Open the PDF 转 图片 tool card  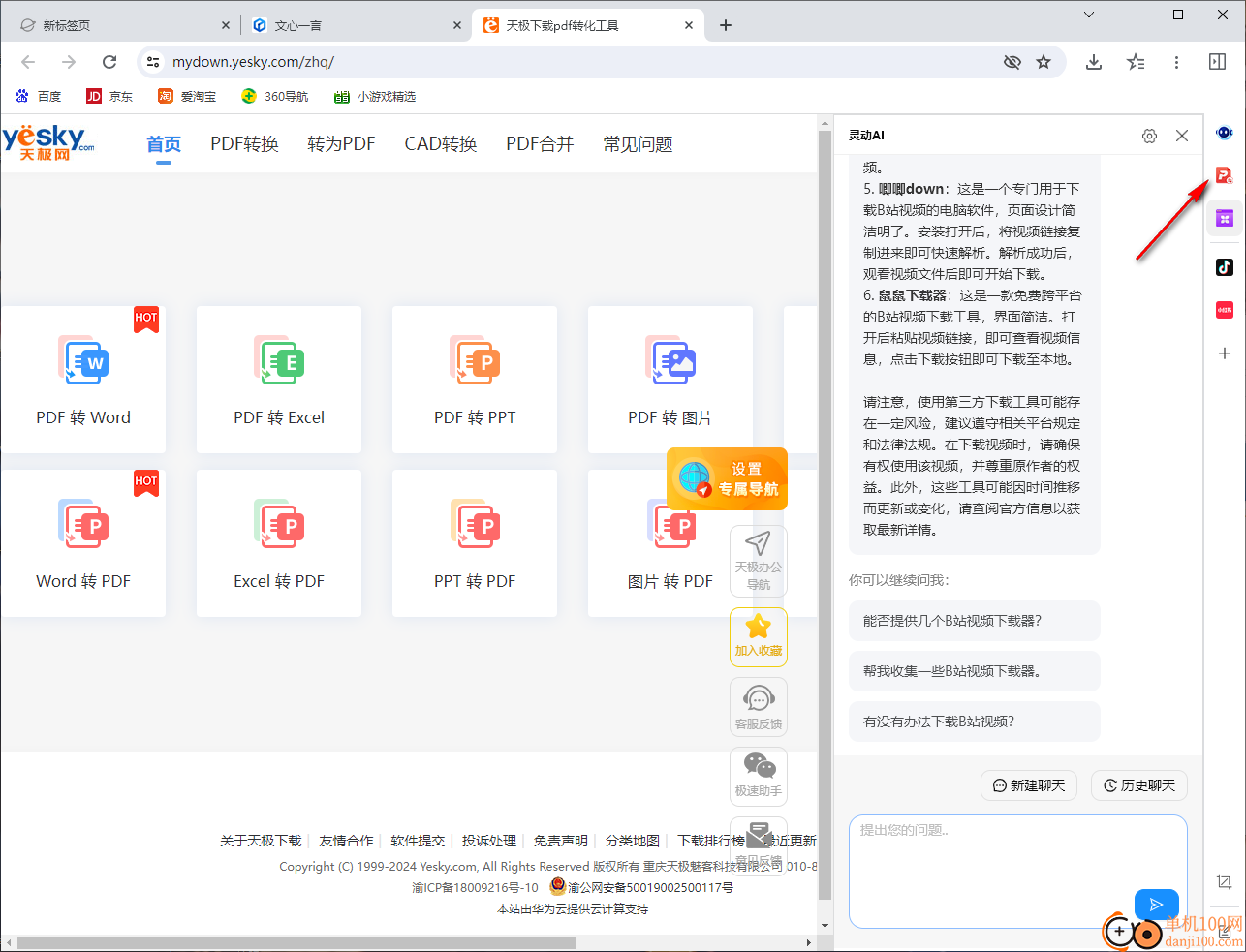[670, 380]
